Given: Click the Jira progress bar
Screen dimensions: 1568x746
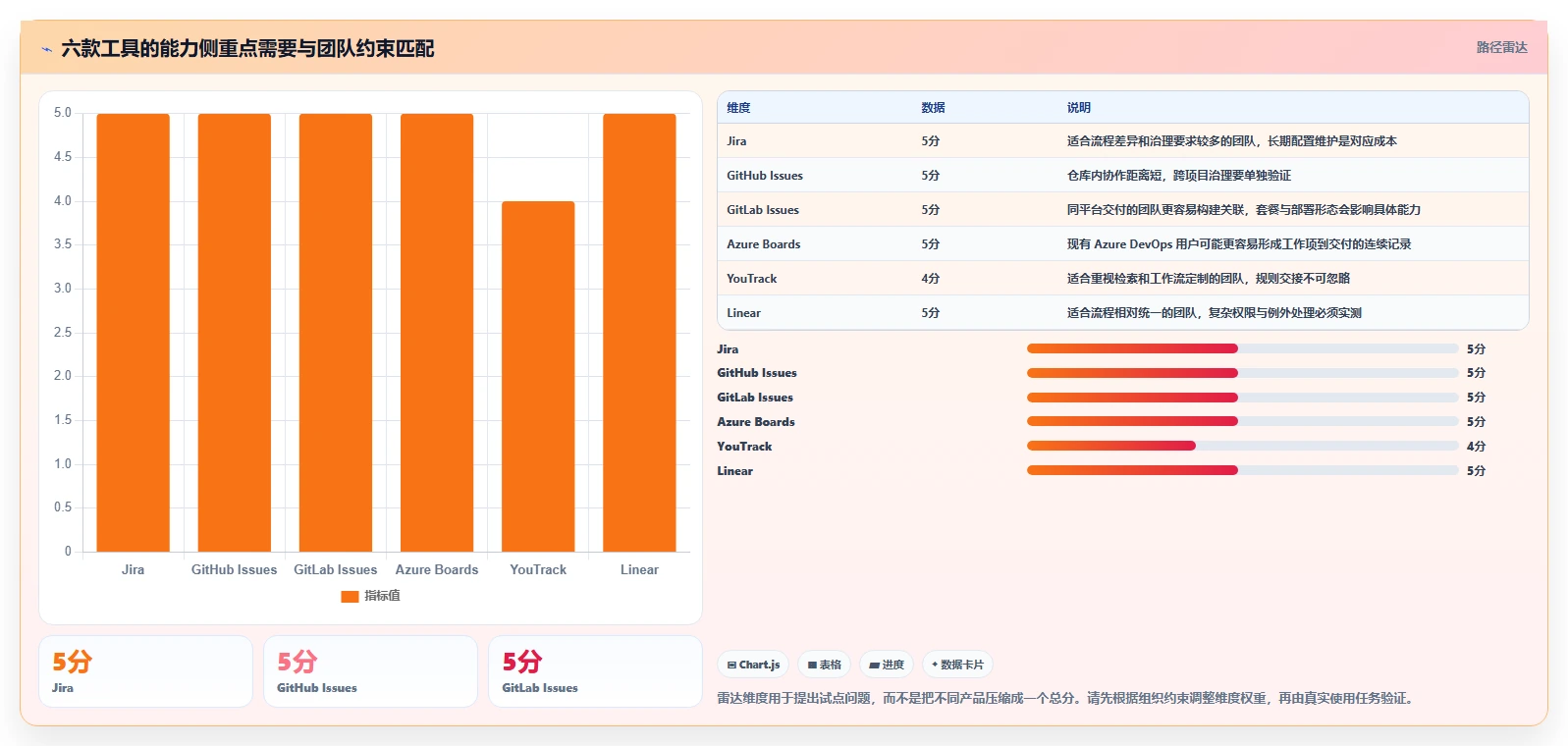Looking at the screenshot, I should [x=1242, y=348].
